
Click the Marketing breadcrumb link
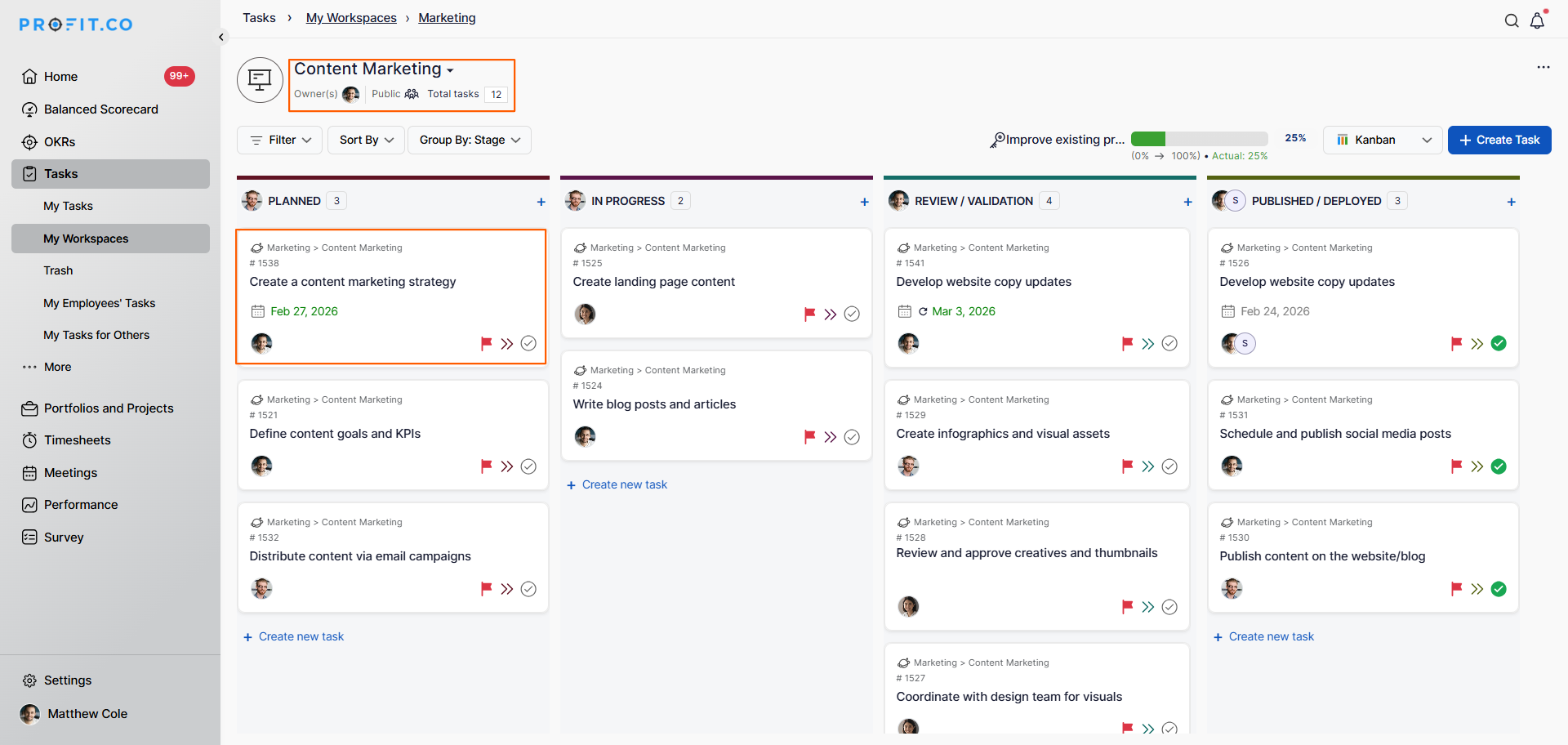pos(447,18)
